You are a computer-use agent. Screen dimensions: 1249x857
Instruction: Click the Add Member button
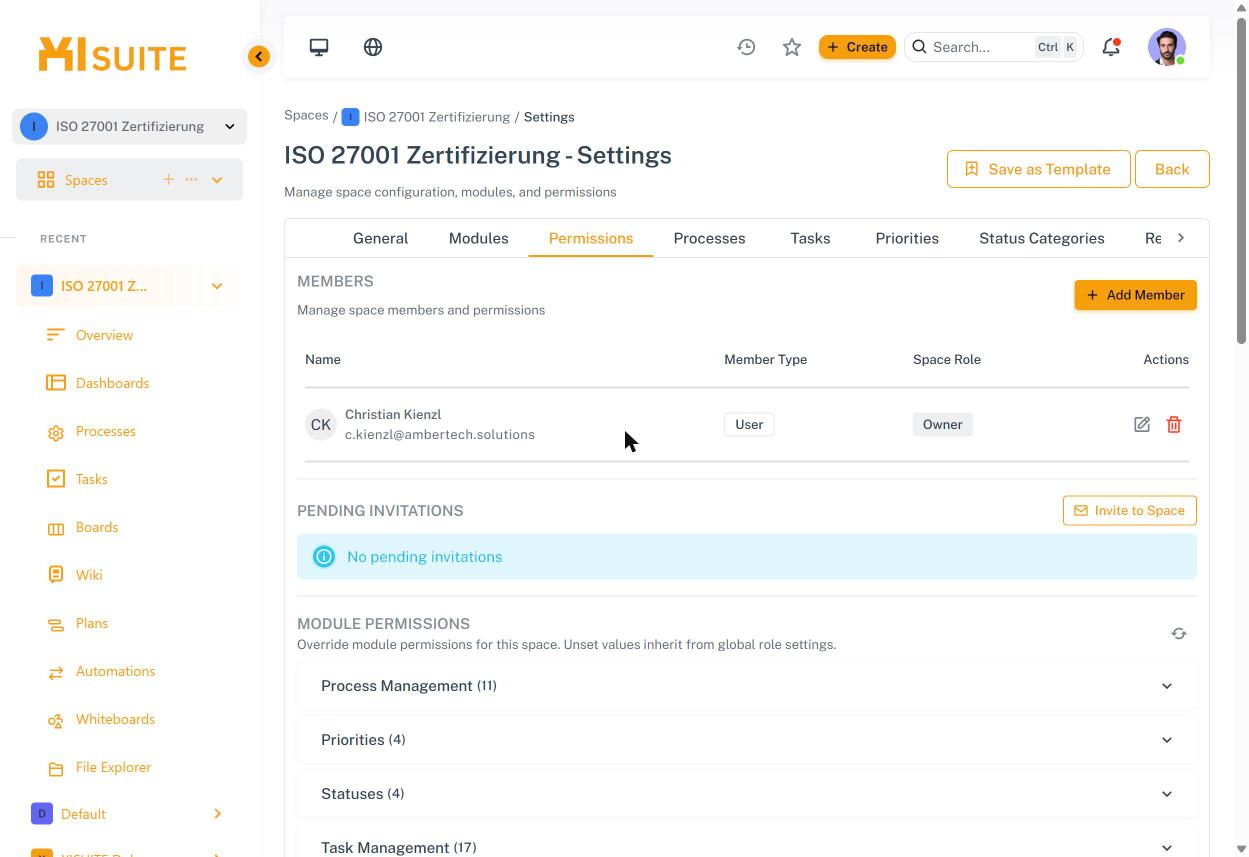(1135, 295)
